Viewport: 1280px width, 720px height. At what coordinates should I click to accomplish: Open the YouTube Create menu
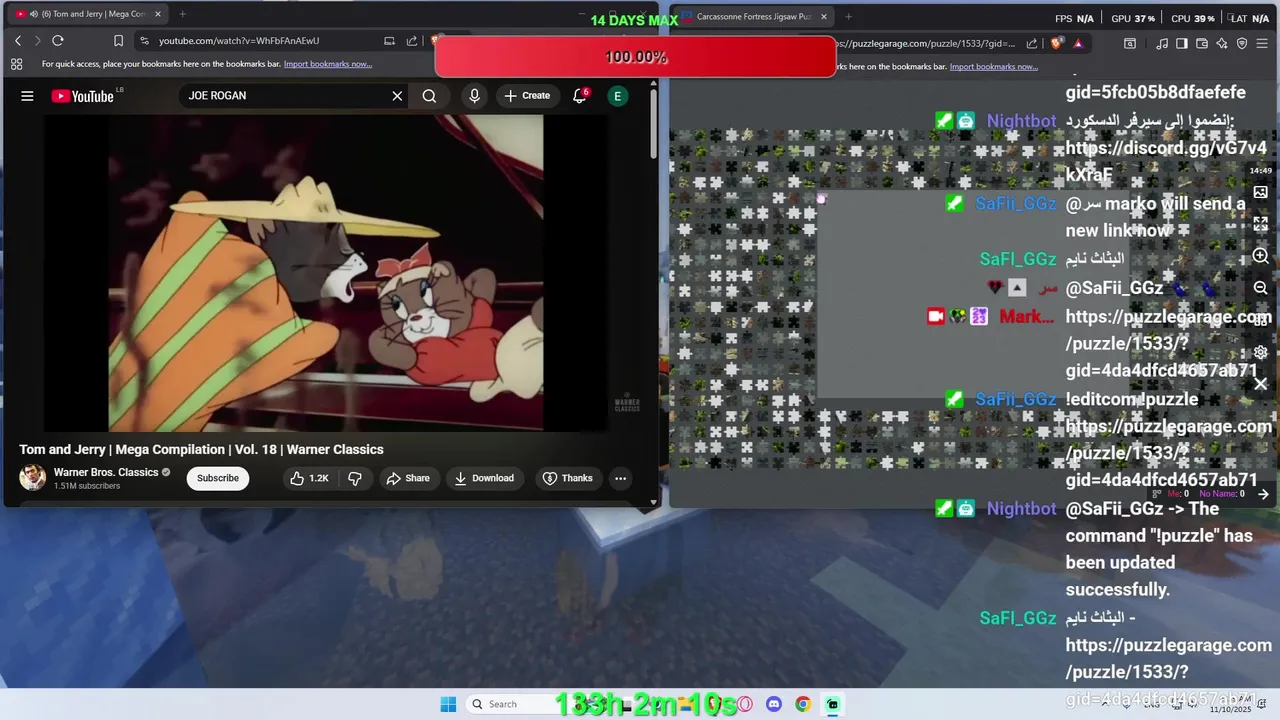pos(527,96)
